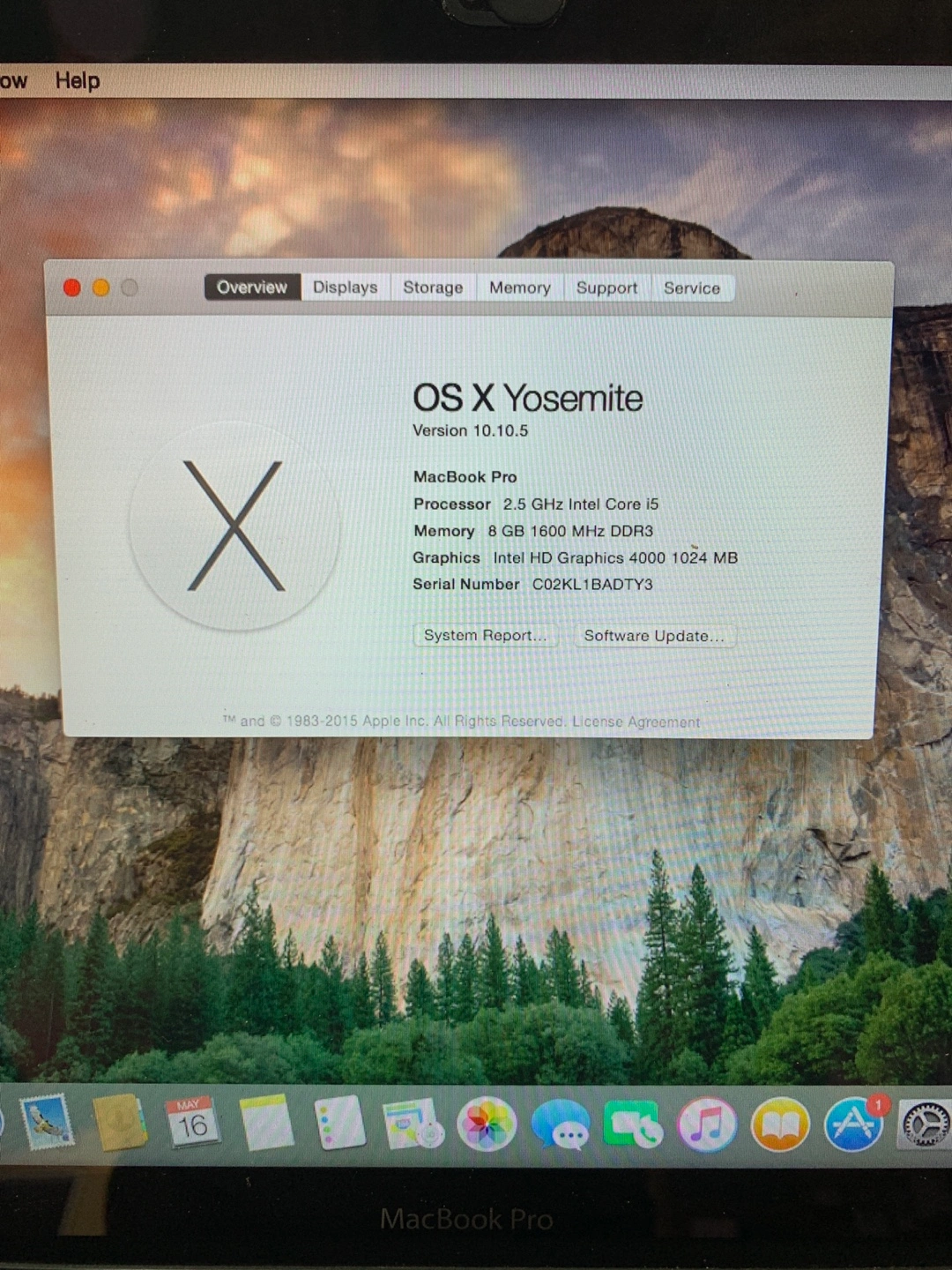
Task: Launch Messages from the Dock
Action: pyautogui.click(x=561, y=1125)
